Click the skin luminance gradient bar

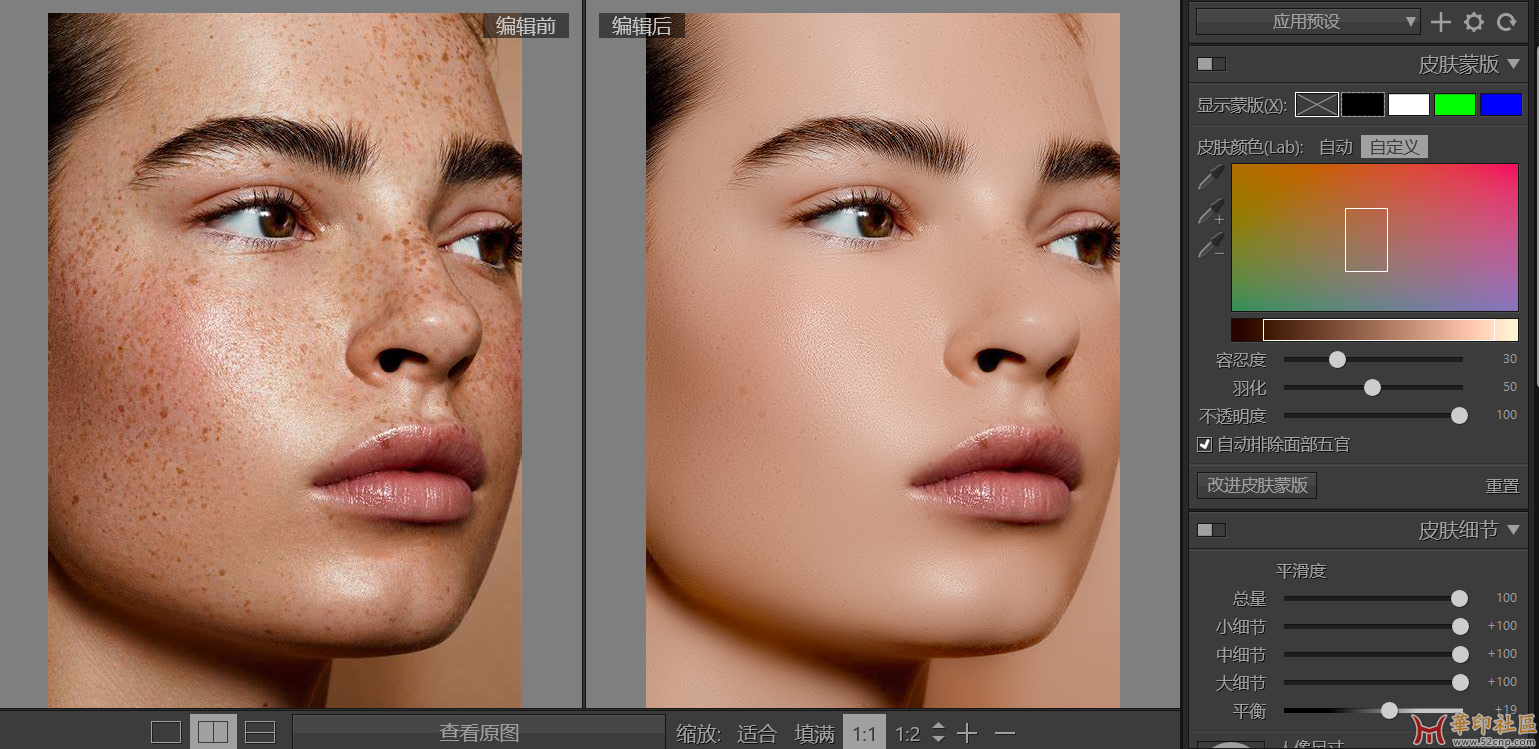click(x=1374, y=330)
